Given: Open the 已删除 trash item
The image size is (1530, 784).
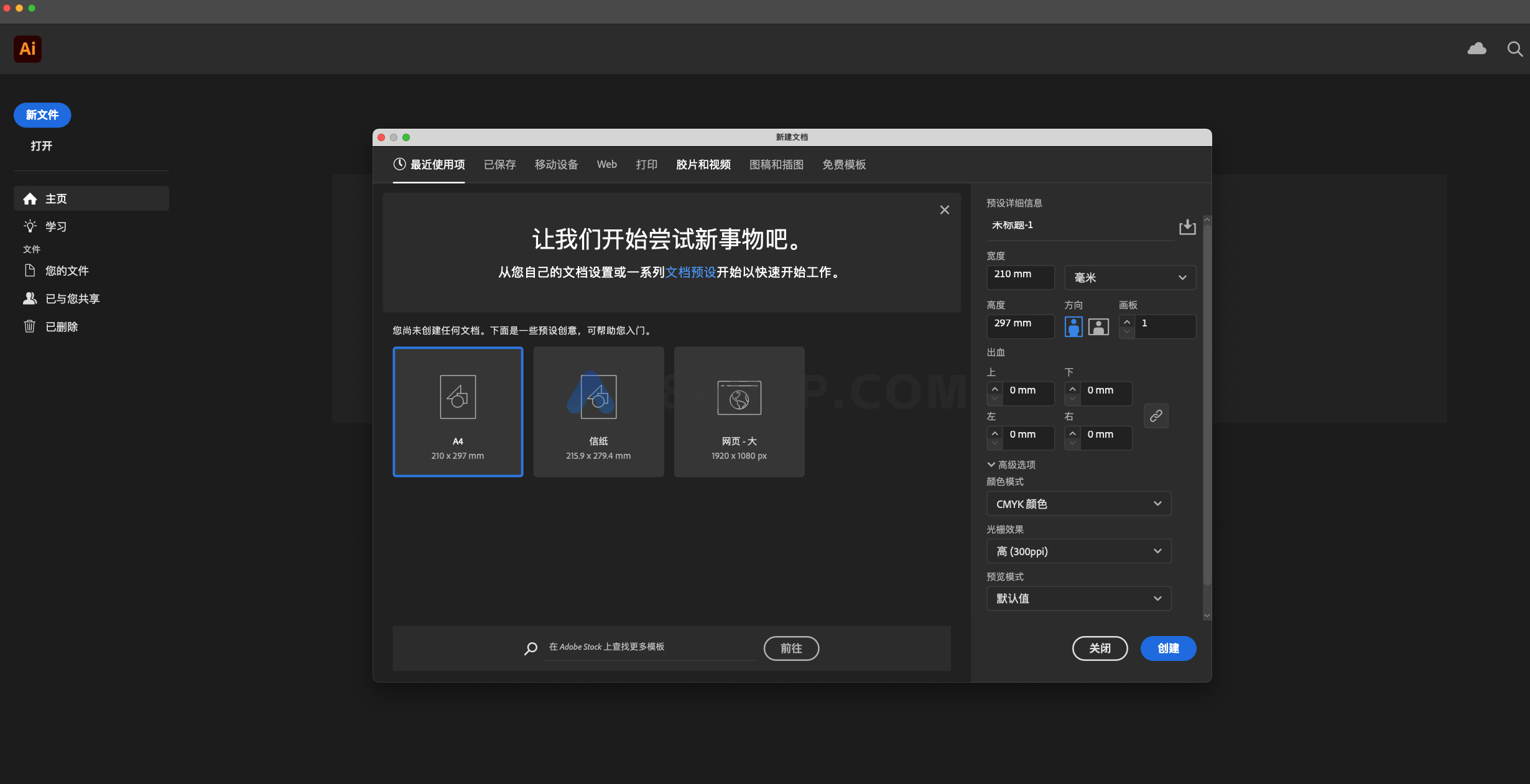Looking at the screenshot, I should click(91, 326).
